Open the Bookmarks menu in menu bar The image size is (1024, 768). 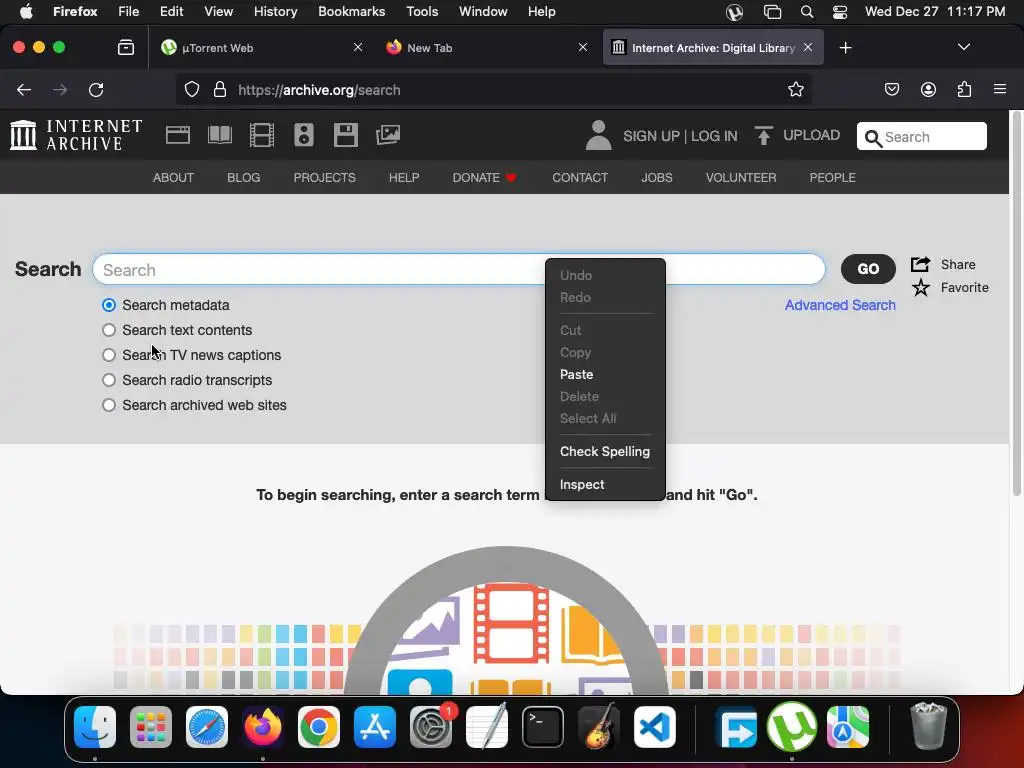(x=351, y=12)
